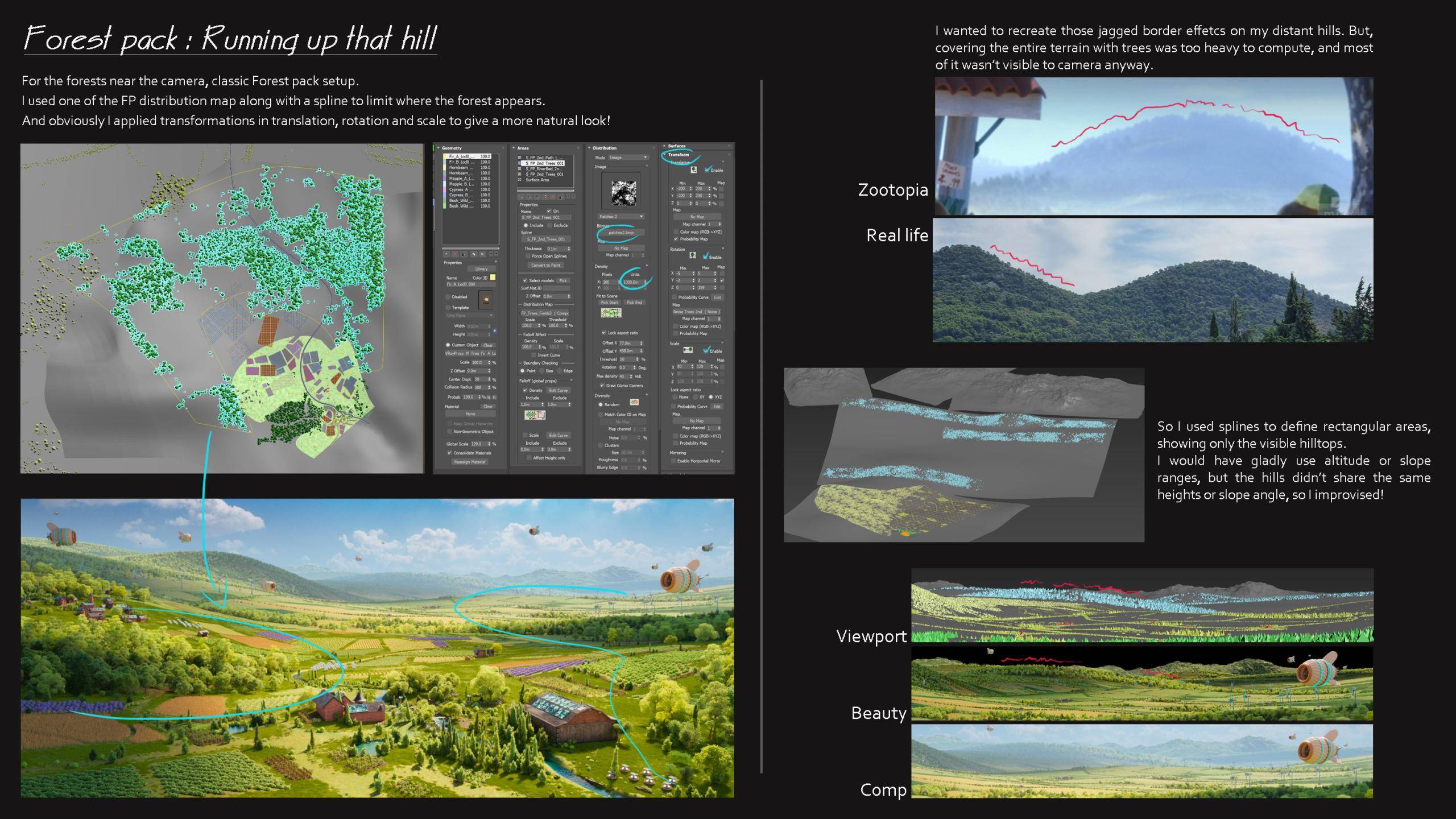Click the red delete icon under Geometry list
The width and height of the screenshot is (1456, 819).
coord(455,254)
